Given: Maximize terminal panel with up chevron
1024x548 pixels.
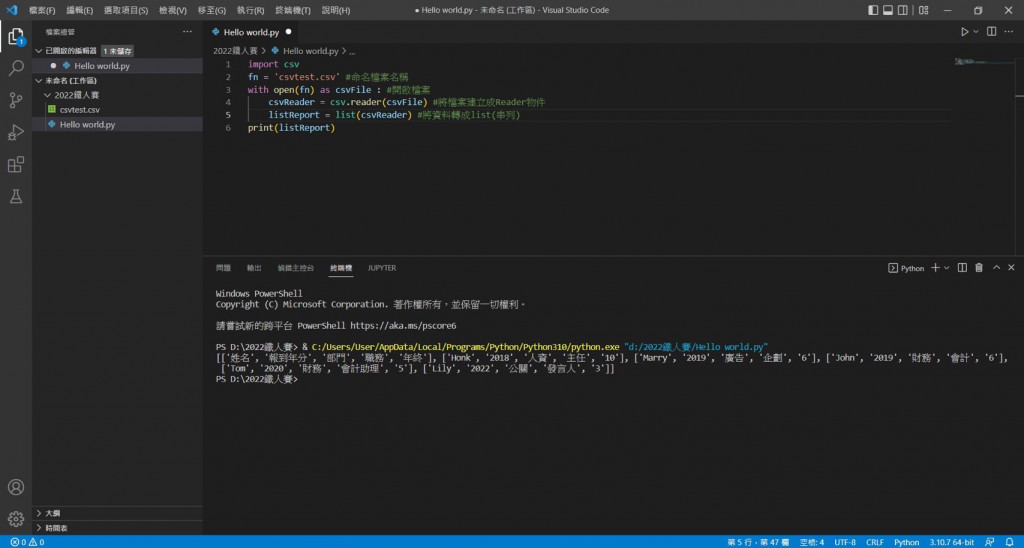Looking at the screenshot, I should 996,268.
